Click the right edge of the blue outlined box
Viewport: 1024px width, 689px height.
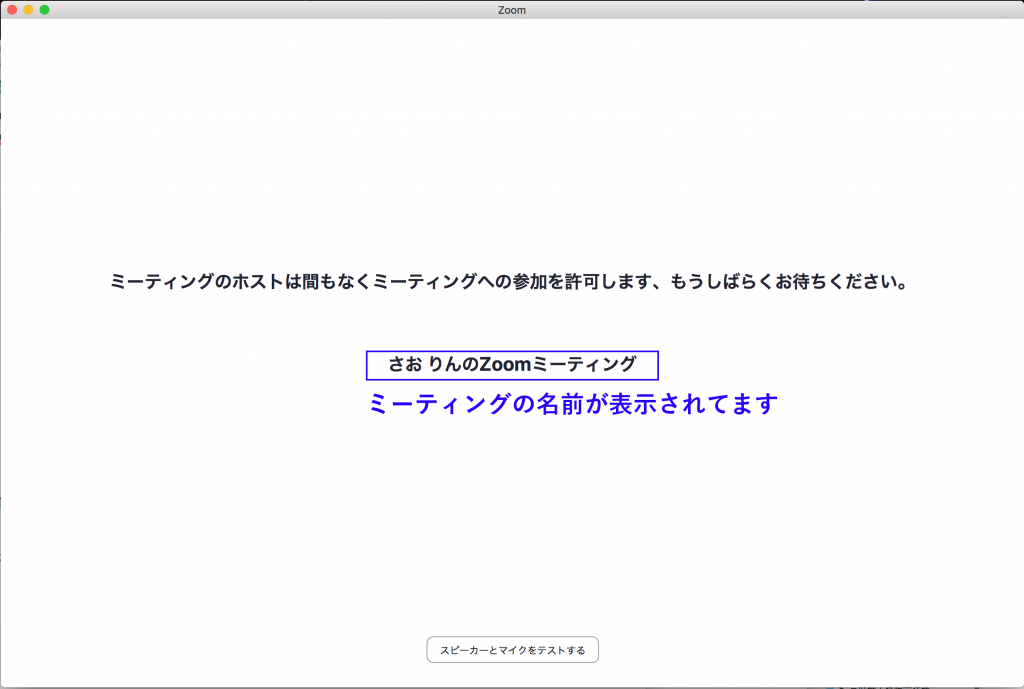point(657,365)
